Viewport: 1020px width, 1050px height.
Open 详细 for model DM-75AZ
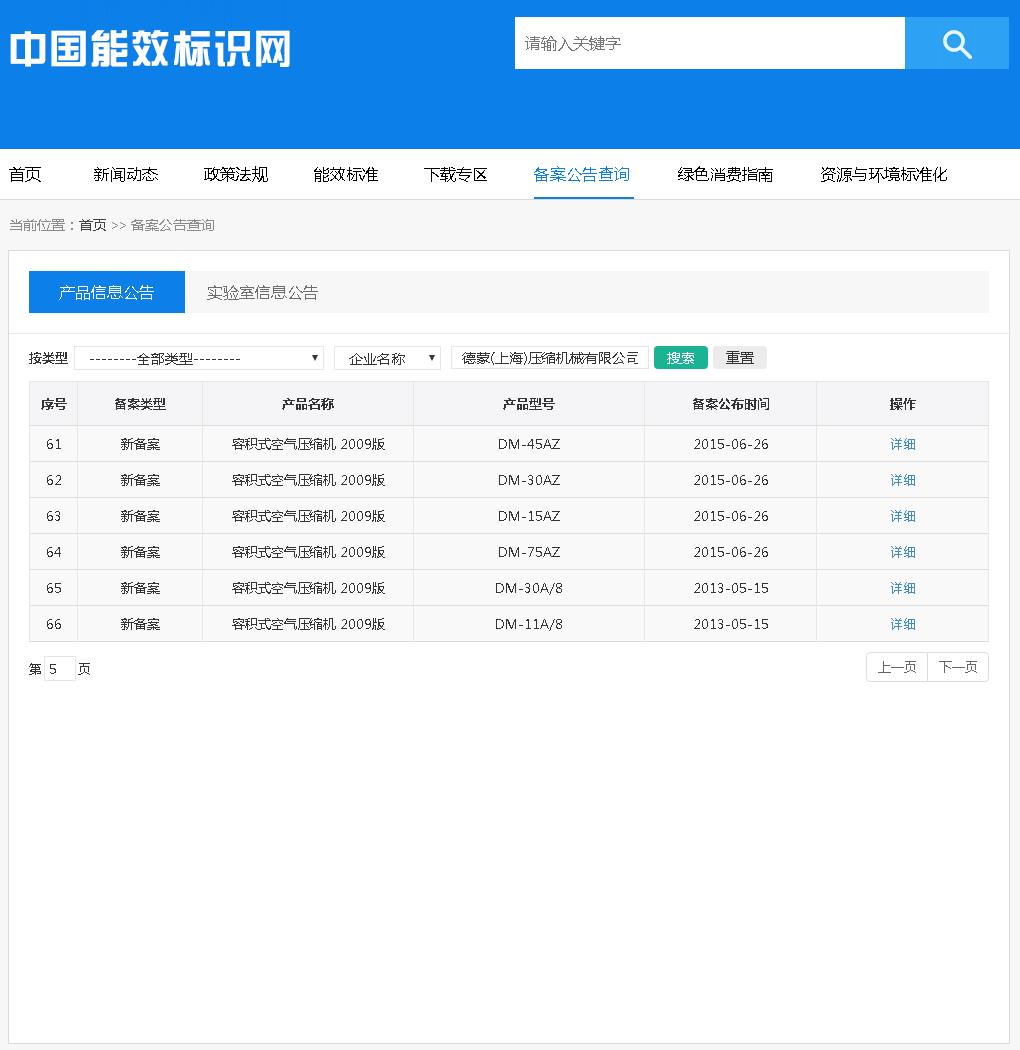point(902,552)
